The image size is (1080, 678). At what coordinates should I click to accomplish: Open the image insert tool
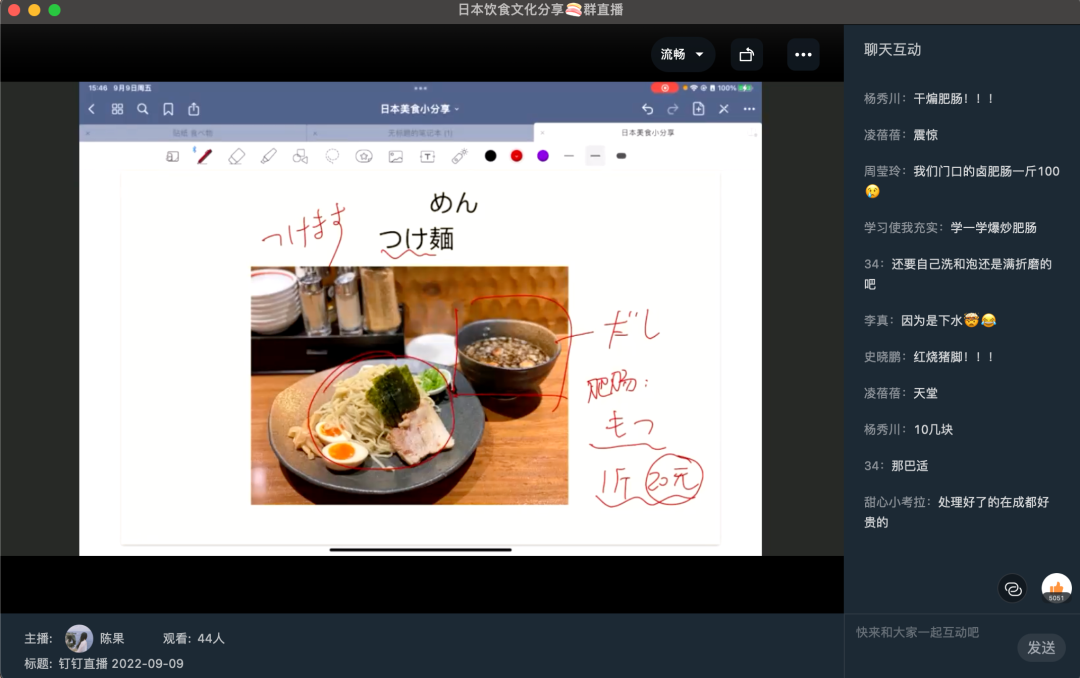pyautogui.click(x=397, y=156)
